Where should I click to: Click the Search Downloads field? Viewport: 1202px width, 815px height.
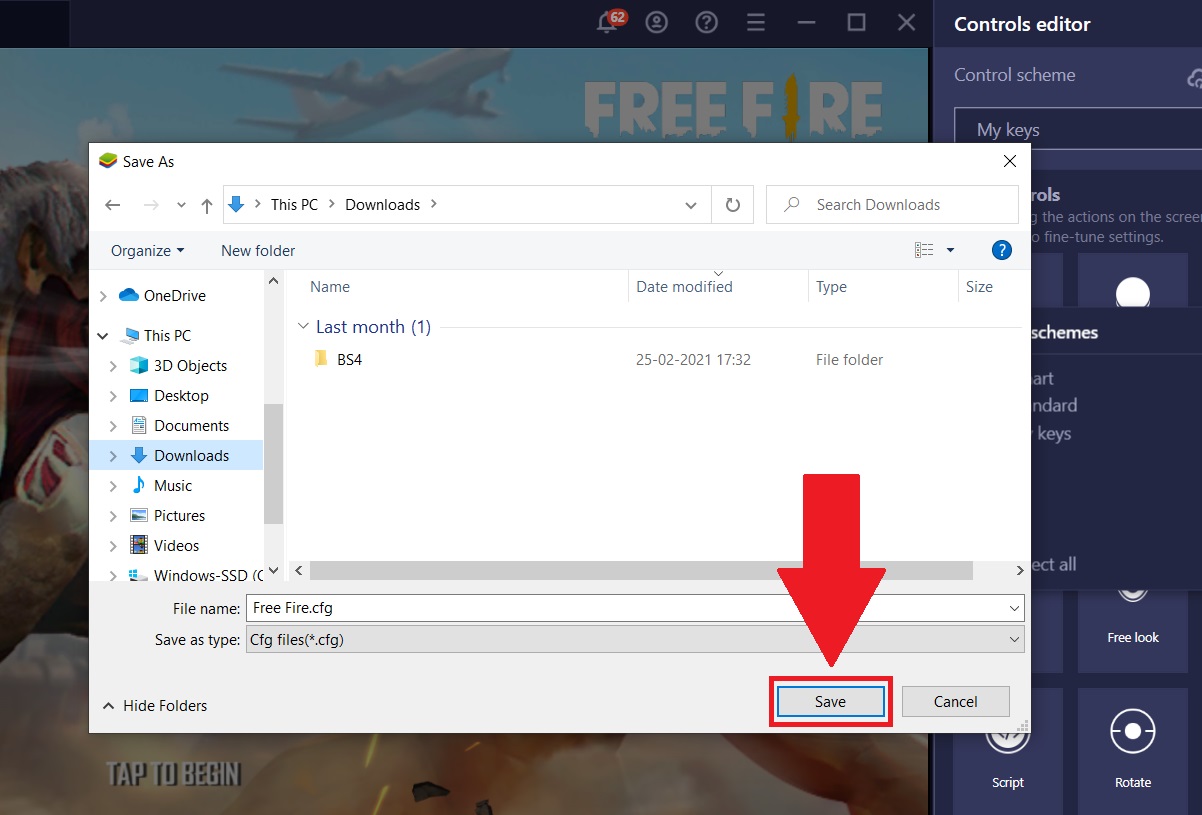click(x=892, y=204)
